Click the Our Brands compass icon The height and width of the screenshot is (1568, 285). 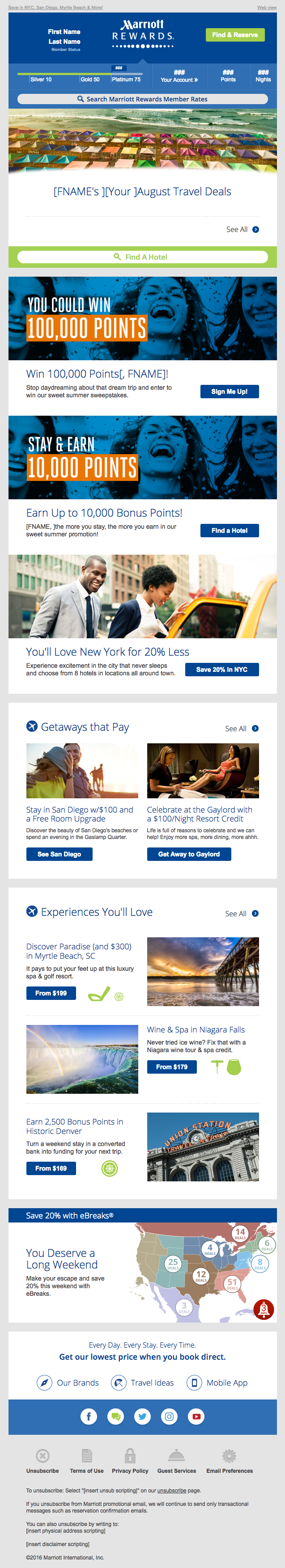pyautogui.click(x=44, y=1383)
